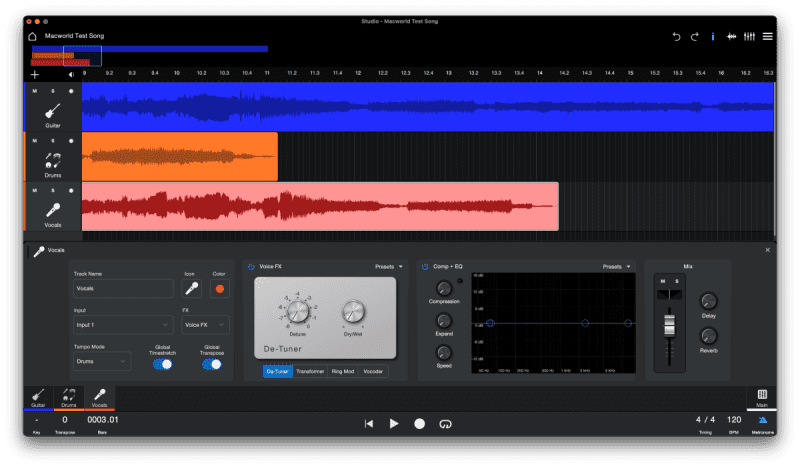
Task: Click the Home icon at top left
Action: (x=32, y=36)
